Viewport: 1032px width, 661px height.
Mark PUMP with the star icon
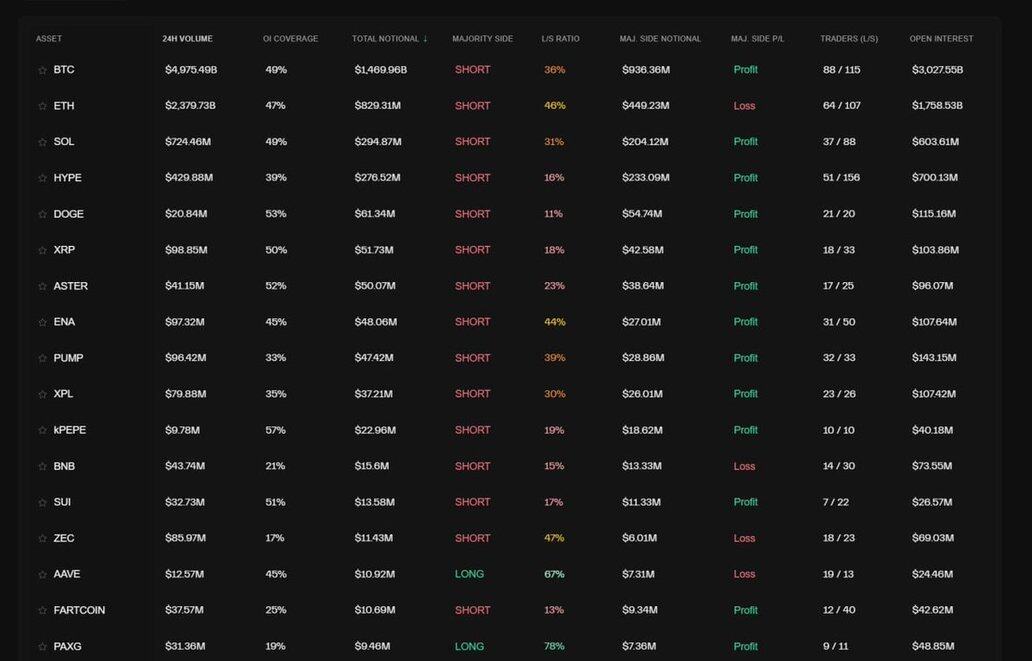[x=42, y=358]
